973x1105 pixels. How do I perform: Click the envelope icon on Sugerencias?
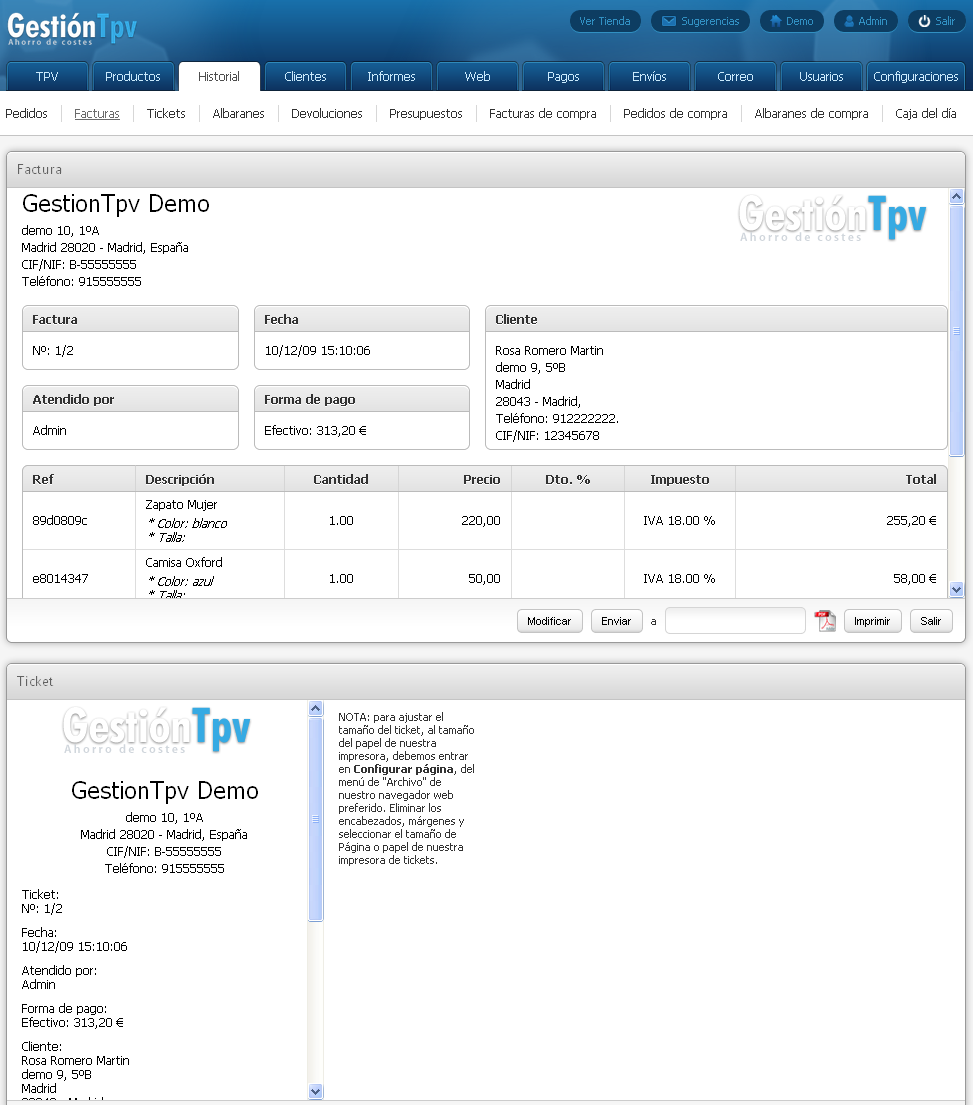pyautogui.click(x=669, y=21)
